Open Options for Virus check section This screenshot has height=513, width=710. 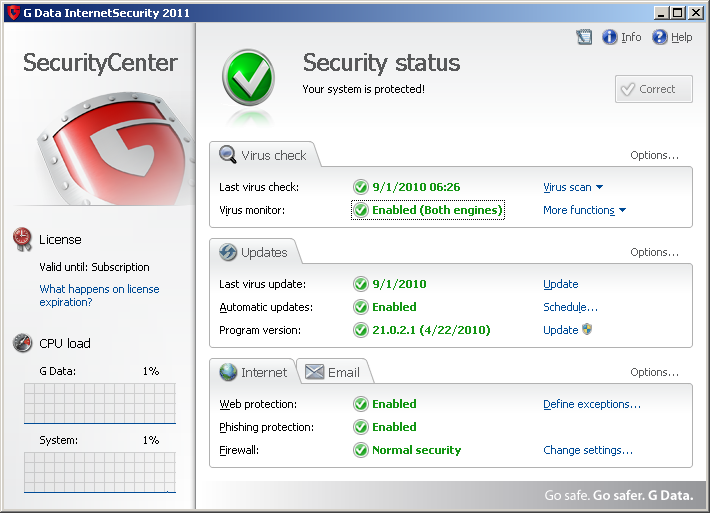(654, 155)
